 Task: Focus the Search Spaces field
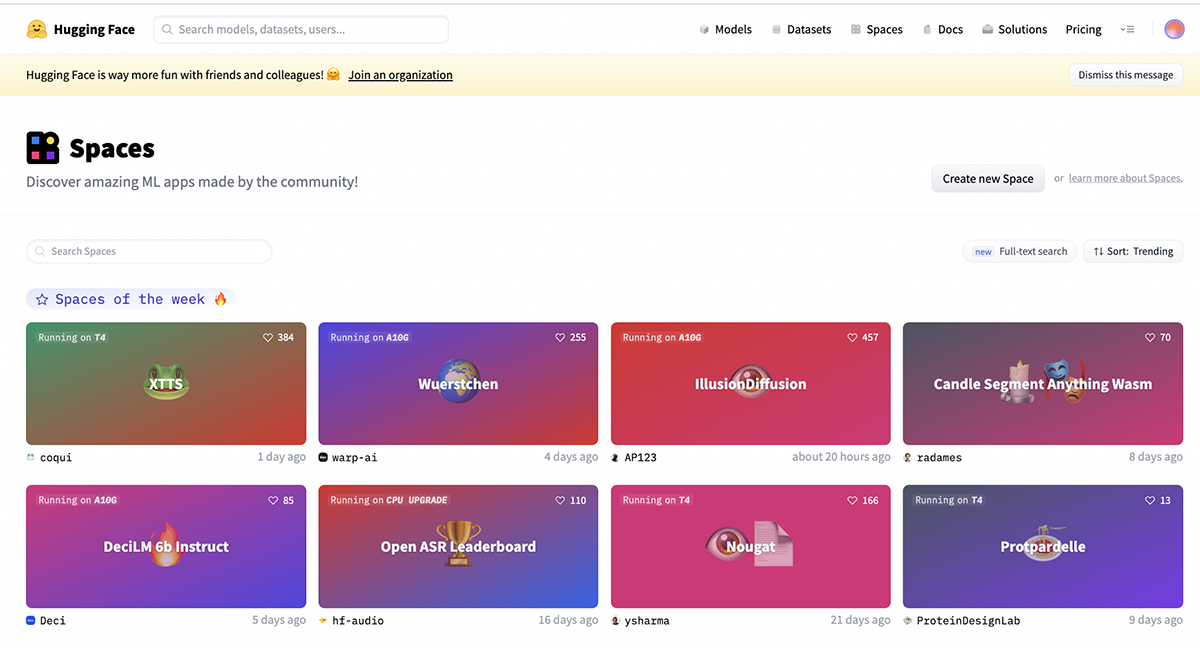tap(149, 251)
